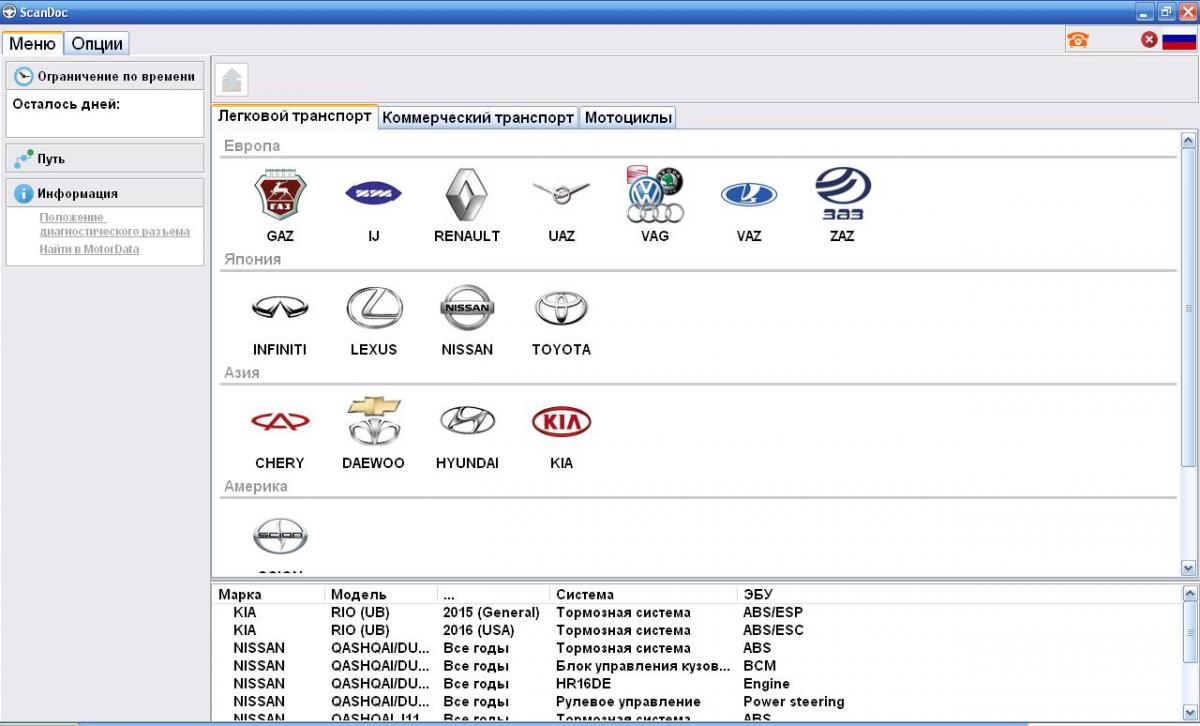Open the DAEWOO brand

pos(374,421)
